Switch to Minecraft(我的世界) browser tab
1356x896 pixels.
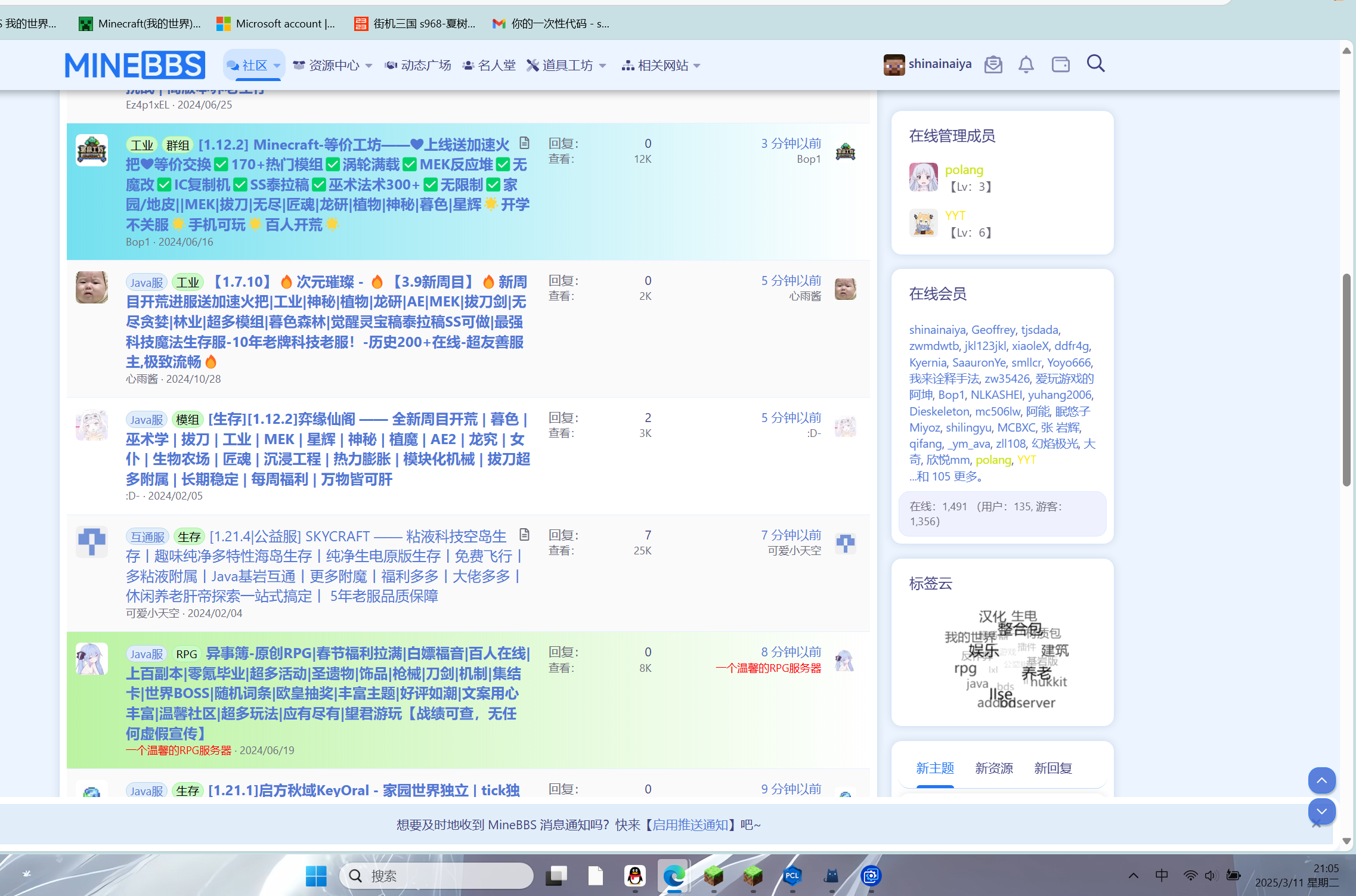coord(140,24)
